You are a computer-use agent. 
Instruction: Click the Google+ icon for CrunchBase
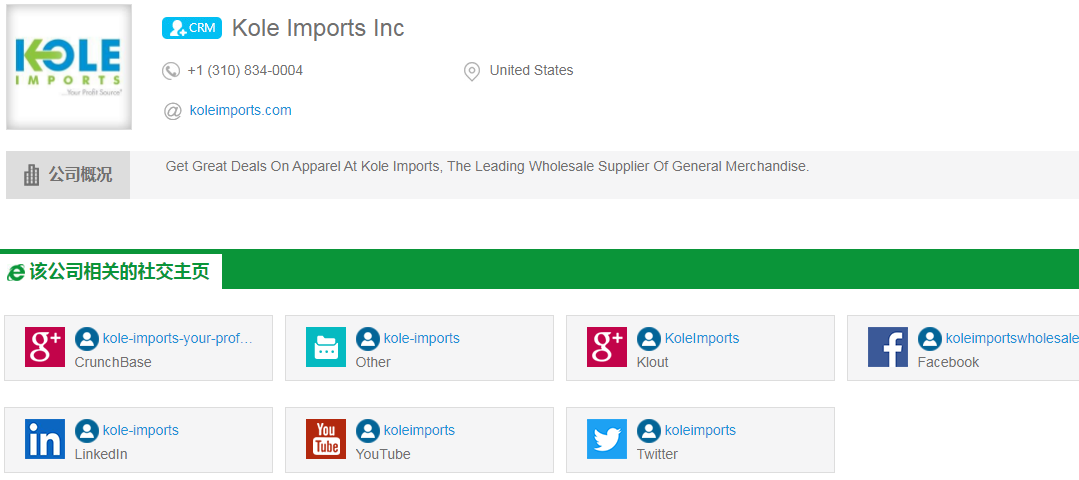pos(45,347)
